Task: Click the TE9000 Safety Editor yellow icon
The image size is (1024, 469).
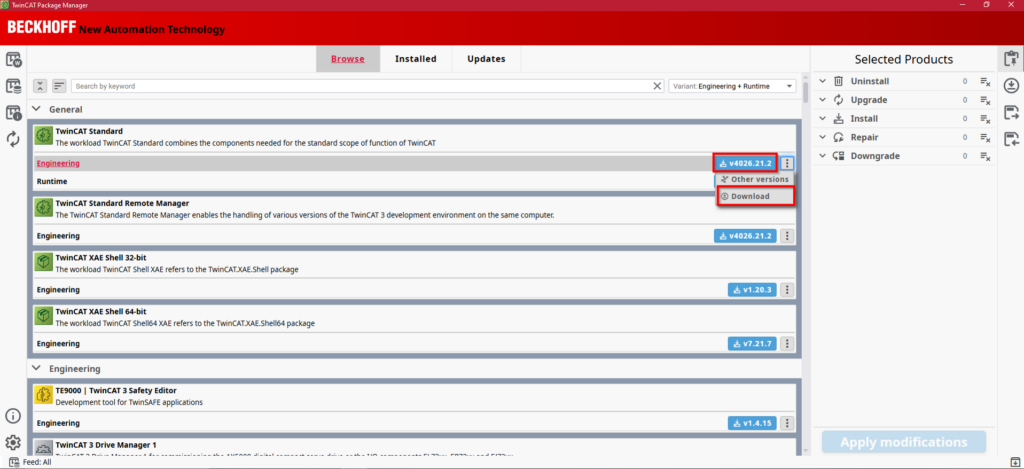Action: 44,395
